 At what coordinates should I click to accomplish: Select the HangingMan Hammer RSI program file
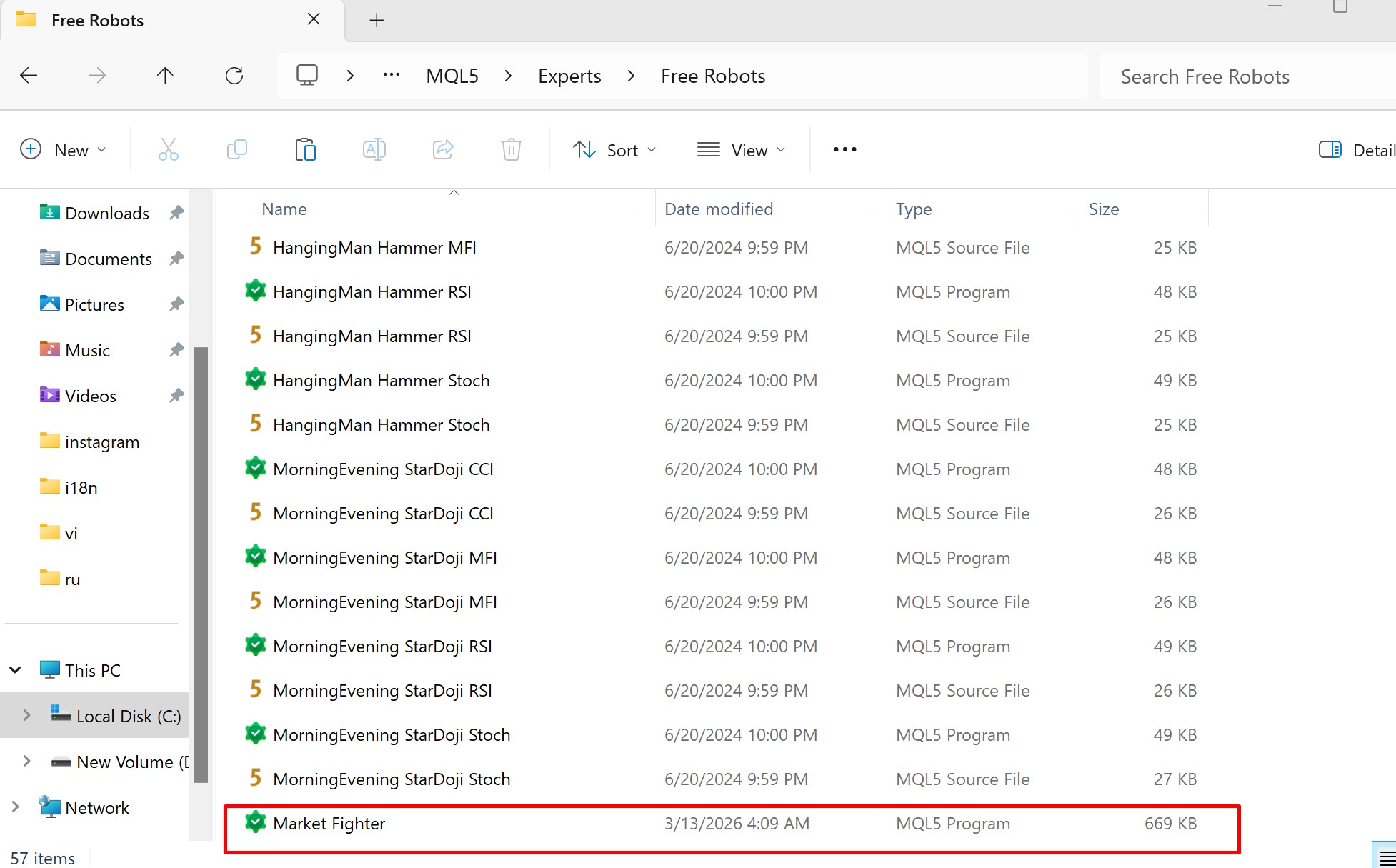[372, 291]
